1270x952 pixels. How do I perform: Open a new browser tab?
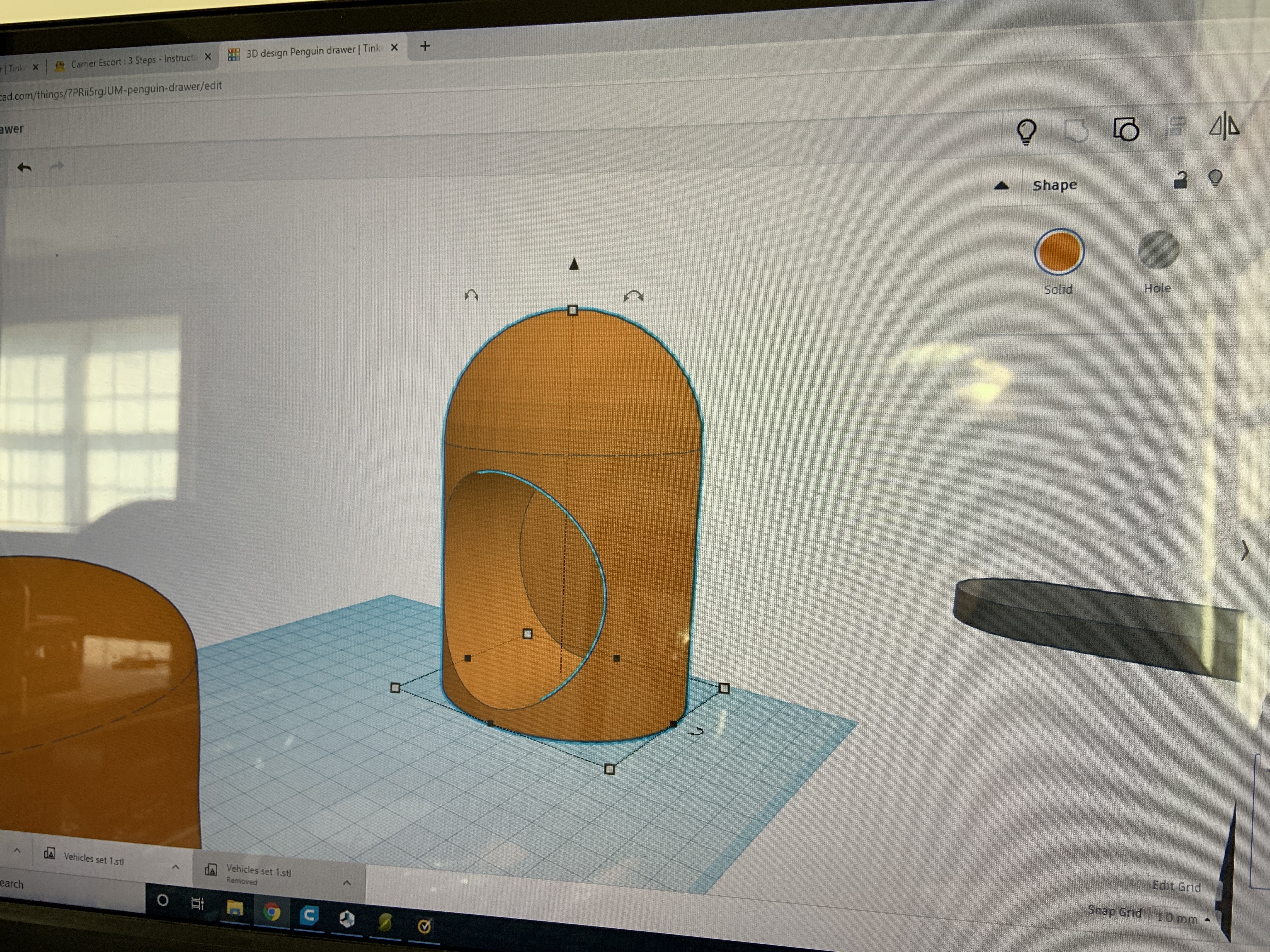[425, 46]
